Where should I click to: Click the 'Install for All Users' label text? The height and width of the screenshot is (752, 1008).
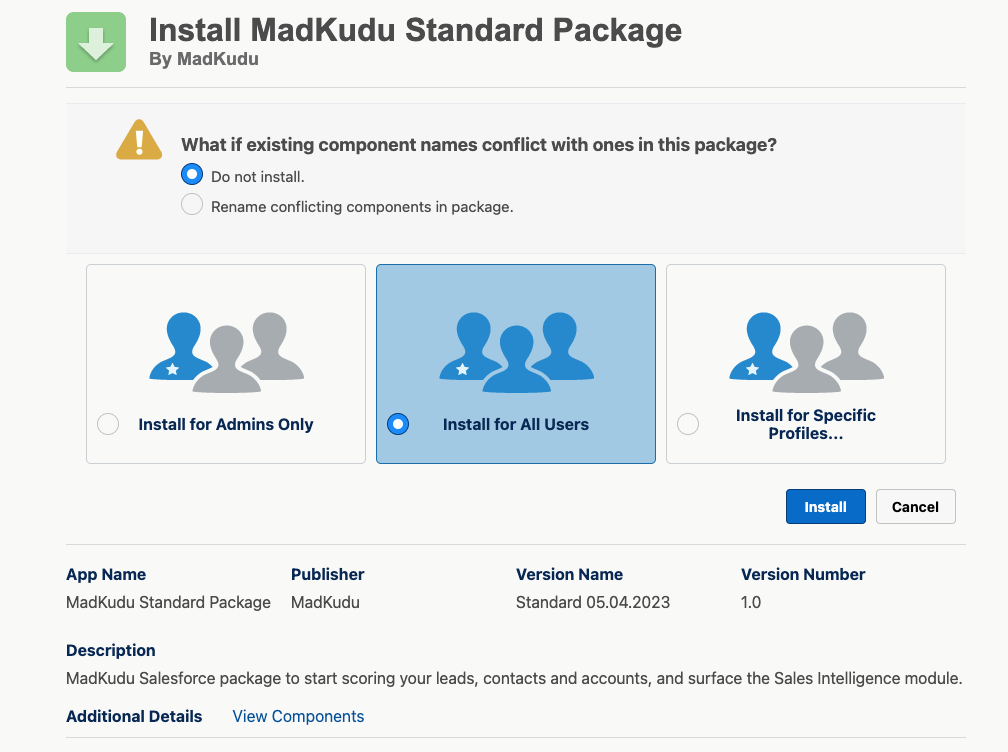pyautogui.click(x=516, y=424)
